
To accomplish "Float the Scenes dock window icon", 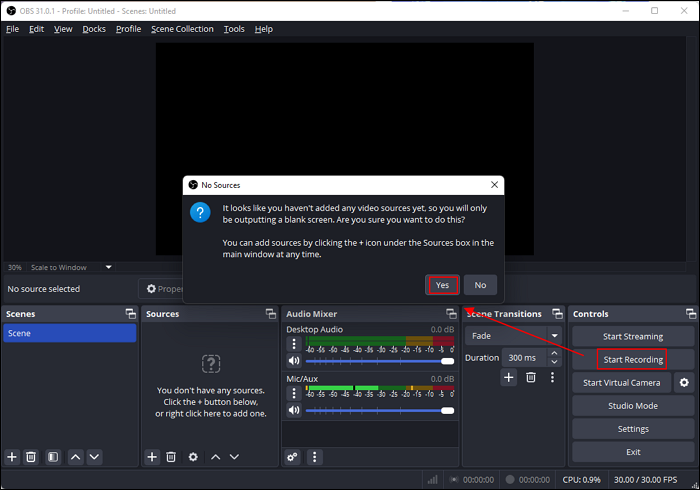I will pyautogui.click(x=130, y=314).
